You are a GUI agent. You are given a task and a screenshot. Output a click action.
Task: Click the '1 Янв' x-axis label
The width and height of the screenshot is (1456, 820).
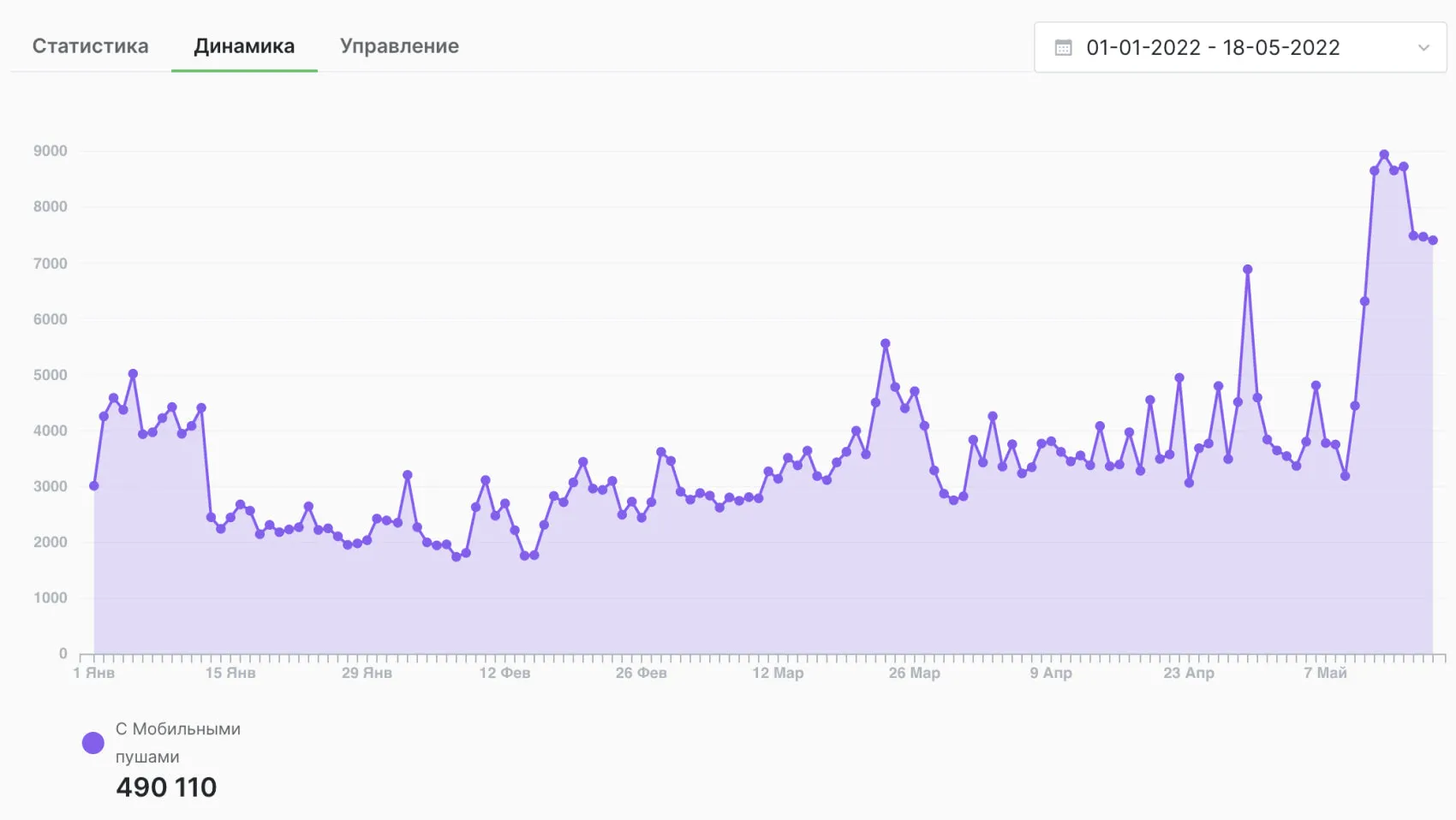(x=94, y=673)
